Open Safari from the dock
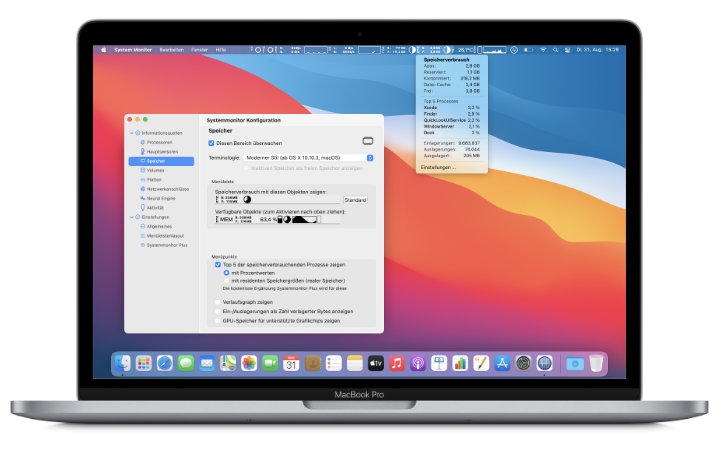 [x=165, y=364]
